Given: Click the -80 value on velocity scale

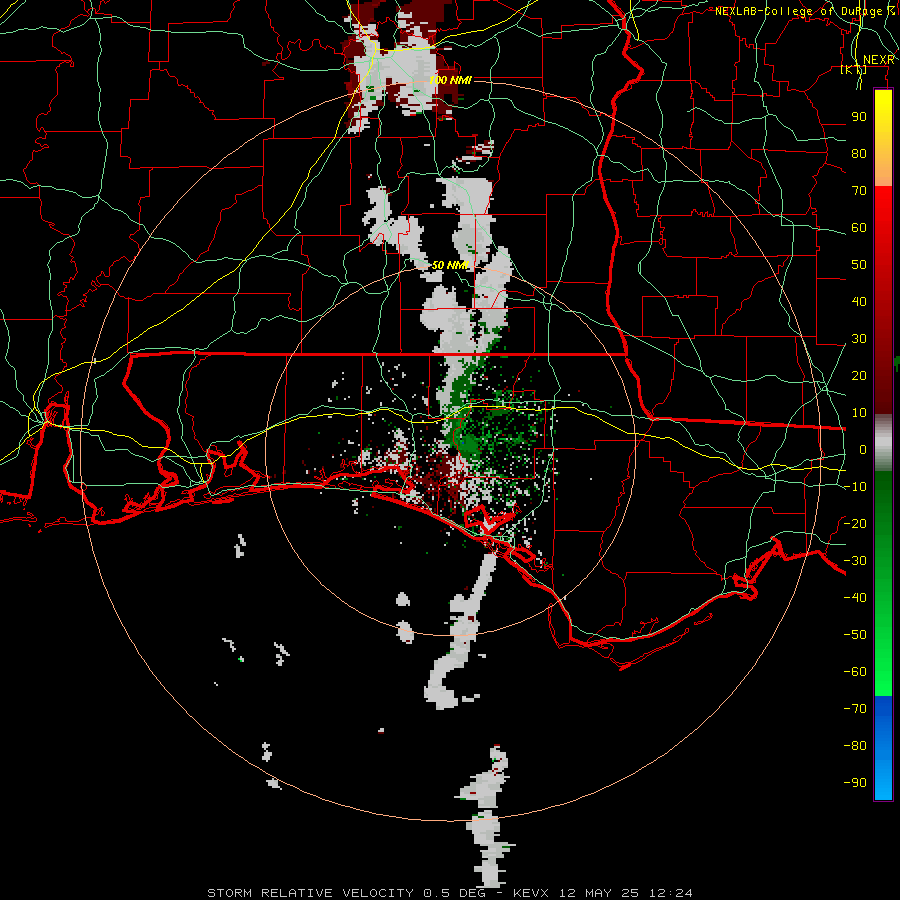Looking at the screenshot, I should pyautogui.click(x=855, y=746).
